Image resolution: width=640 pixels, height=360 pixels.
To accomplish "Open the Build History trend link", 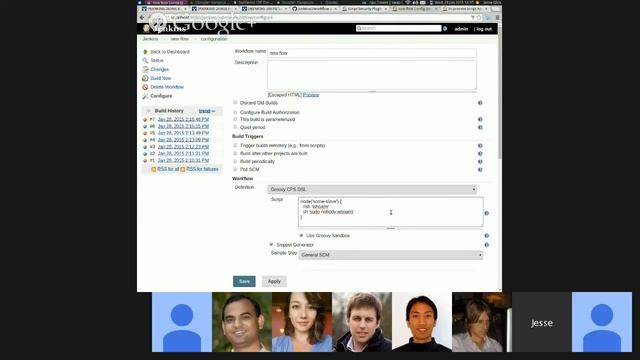I will 204,111.
